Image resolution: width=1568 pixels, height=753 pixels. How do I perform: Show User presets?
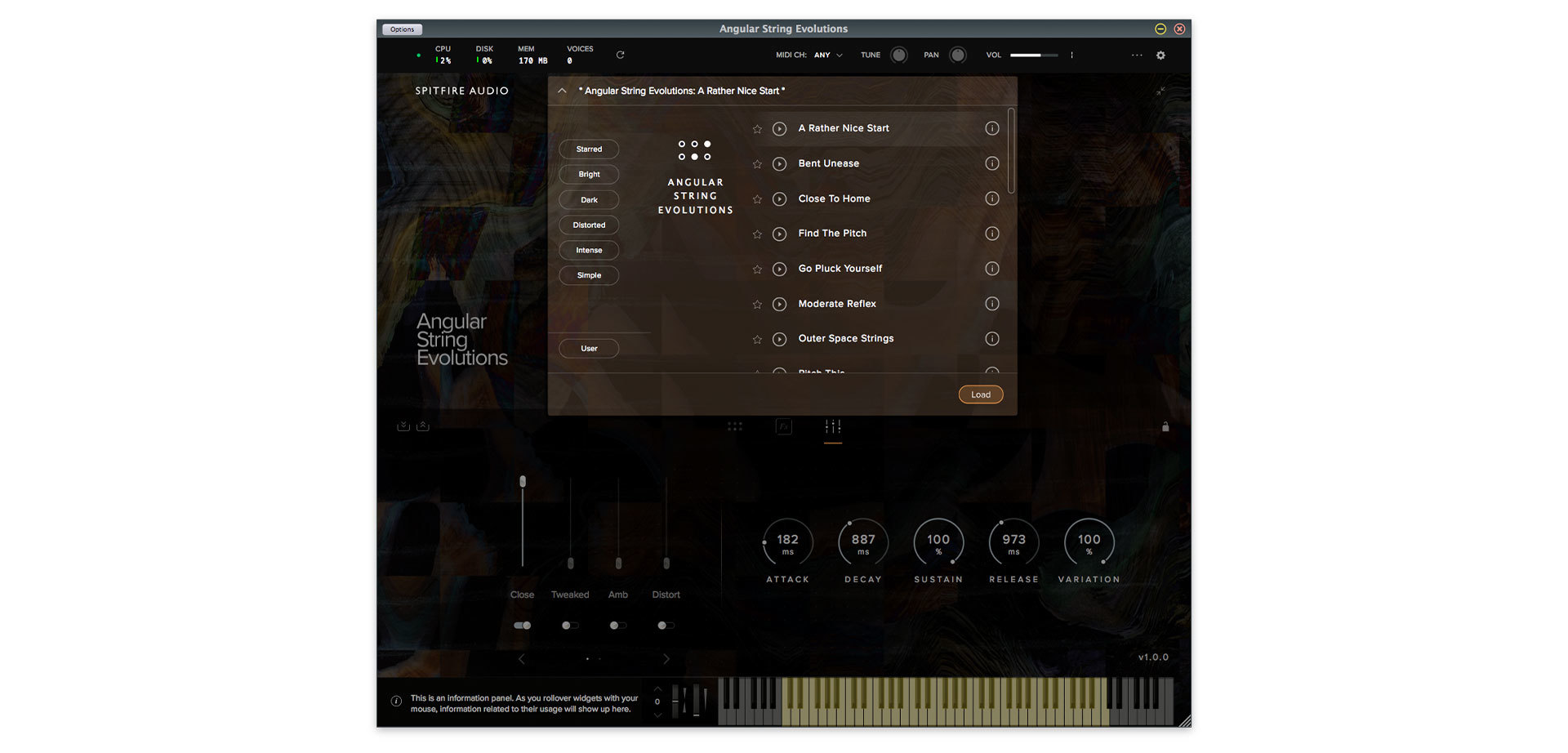pos(589,349)
